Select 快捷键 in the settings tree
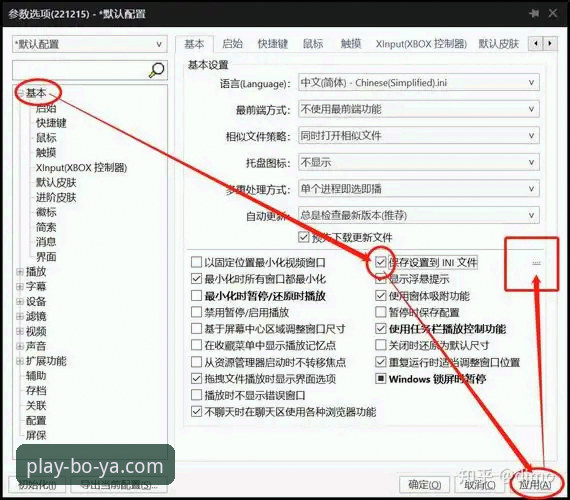570x500 pixels. (x=51, y=123)
